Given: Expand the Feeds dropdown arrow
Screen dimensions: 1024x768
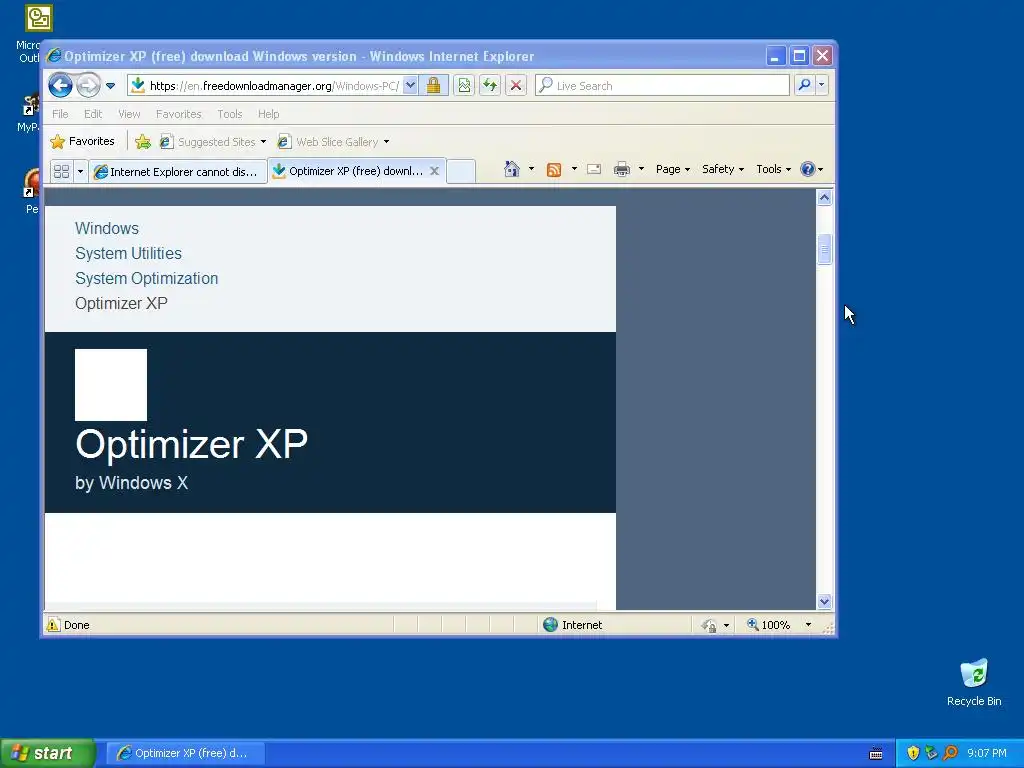Looking at the screenshot, I should [574, 169].
